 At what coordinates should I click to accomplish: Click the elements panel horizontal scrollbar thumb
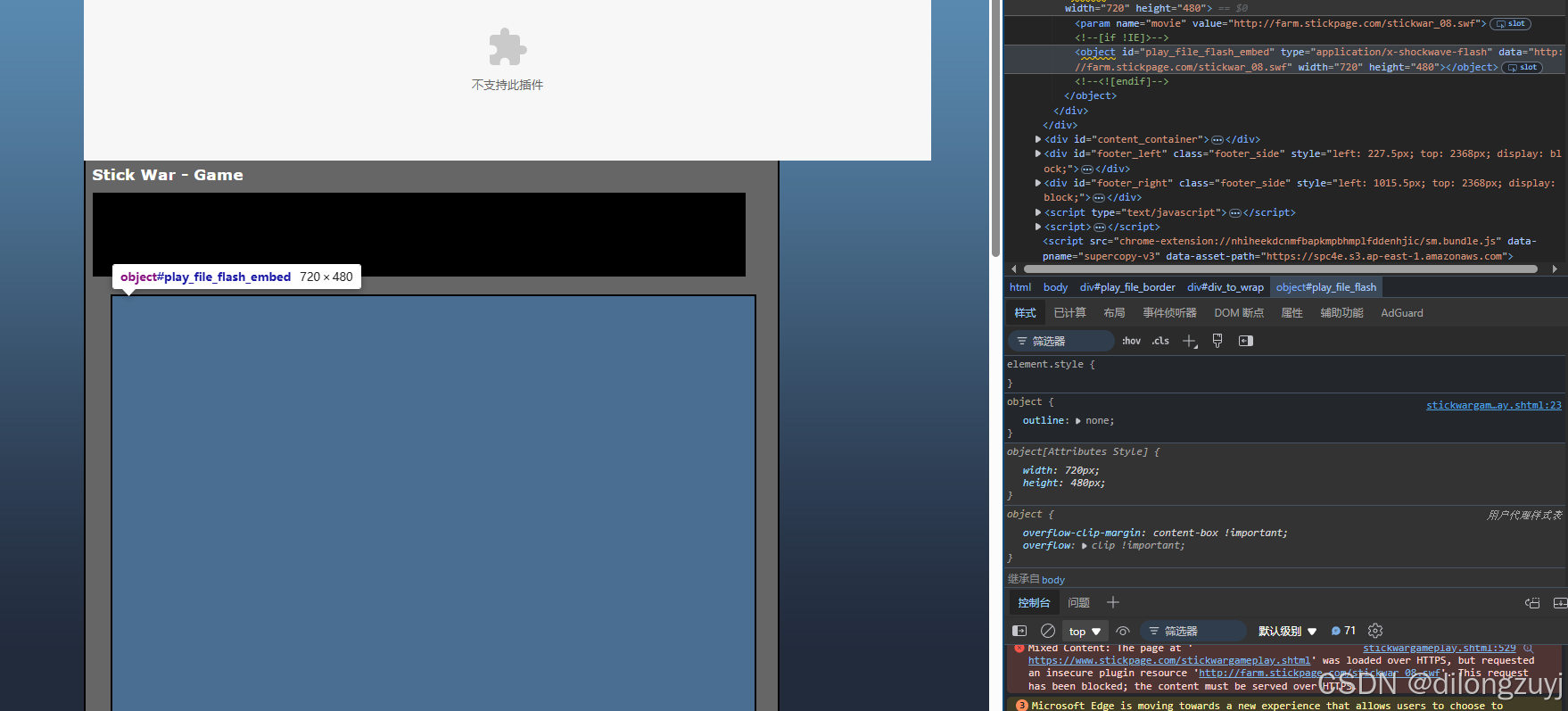tap(1281, 269)
